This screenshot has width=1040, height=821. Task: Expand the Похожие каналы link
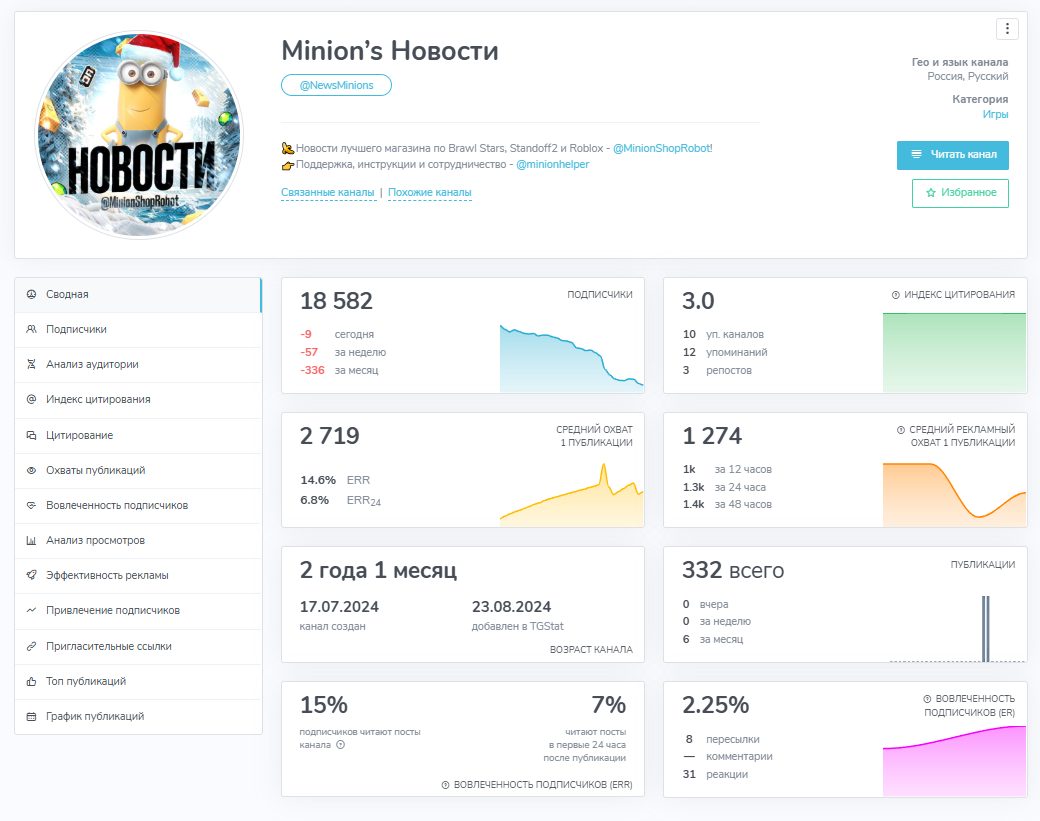coord(430,192)
